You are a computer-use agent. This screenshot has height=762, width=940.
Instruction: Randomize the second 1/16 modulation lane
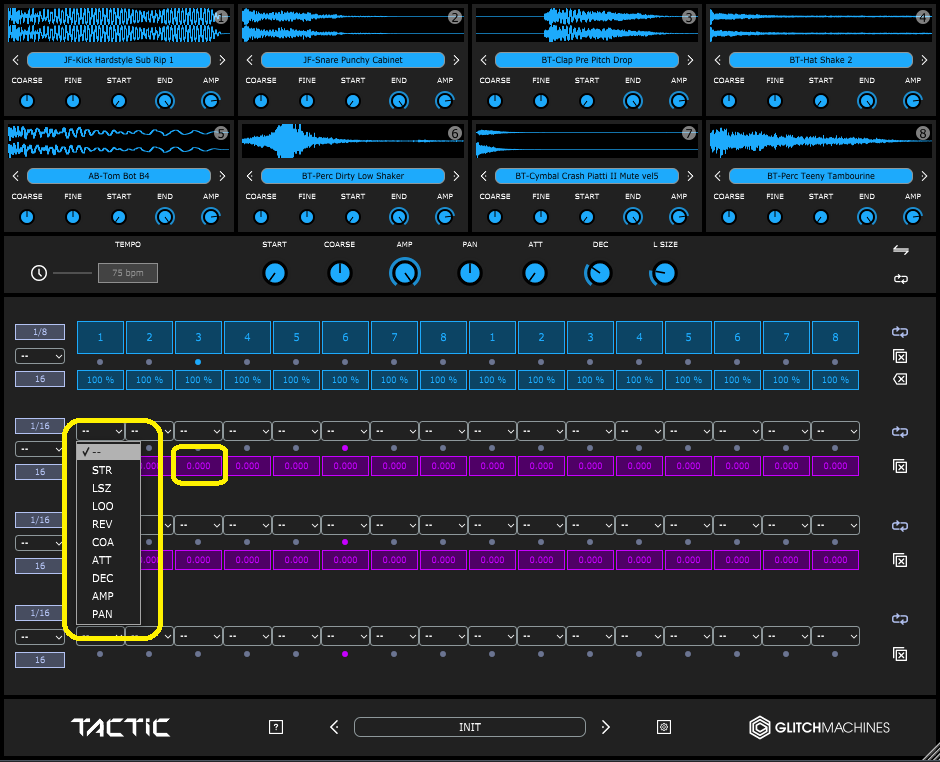point(900,561)
